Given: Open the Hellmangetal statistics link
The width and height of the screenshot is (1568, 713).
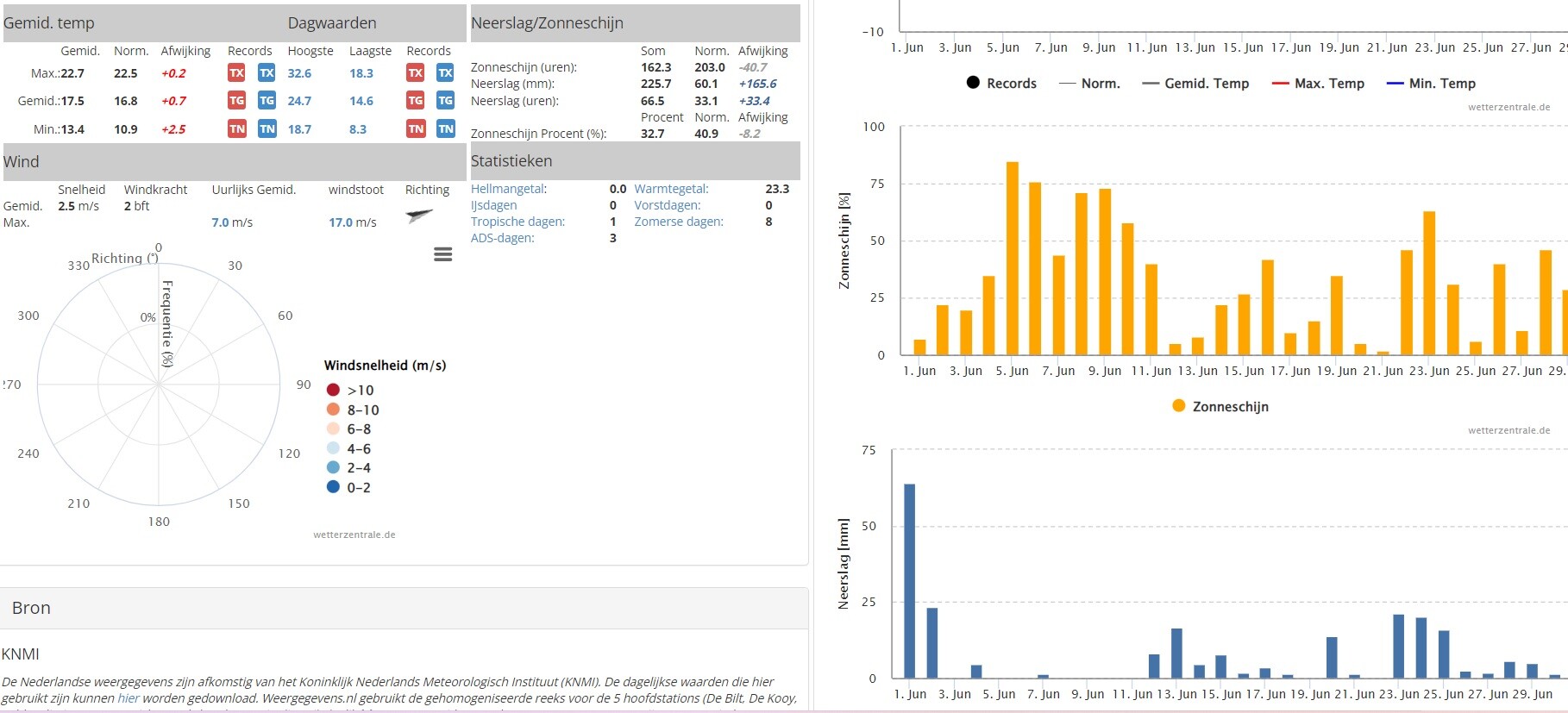Looking at the screenshot, I should tap(508, 189).
